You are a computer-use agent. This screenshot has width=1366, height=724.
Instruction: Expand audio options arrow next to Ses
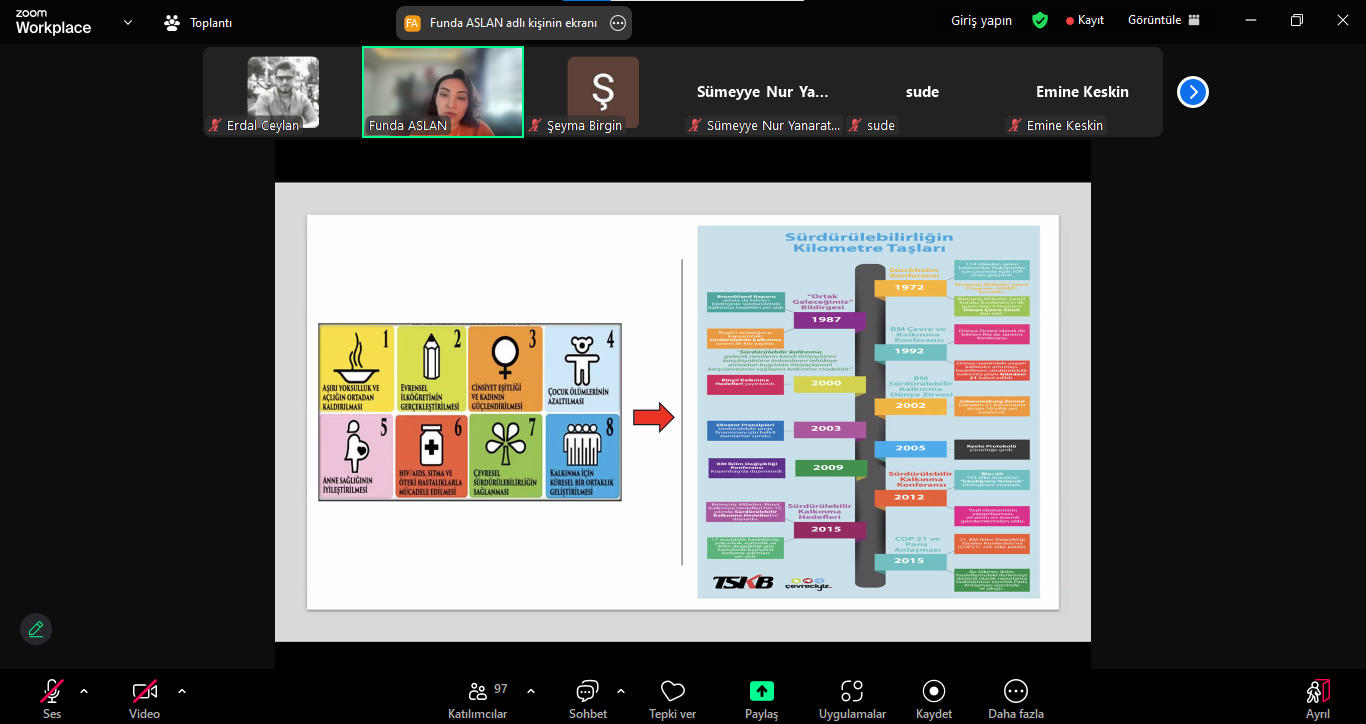(x=84, y=690)
